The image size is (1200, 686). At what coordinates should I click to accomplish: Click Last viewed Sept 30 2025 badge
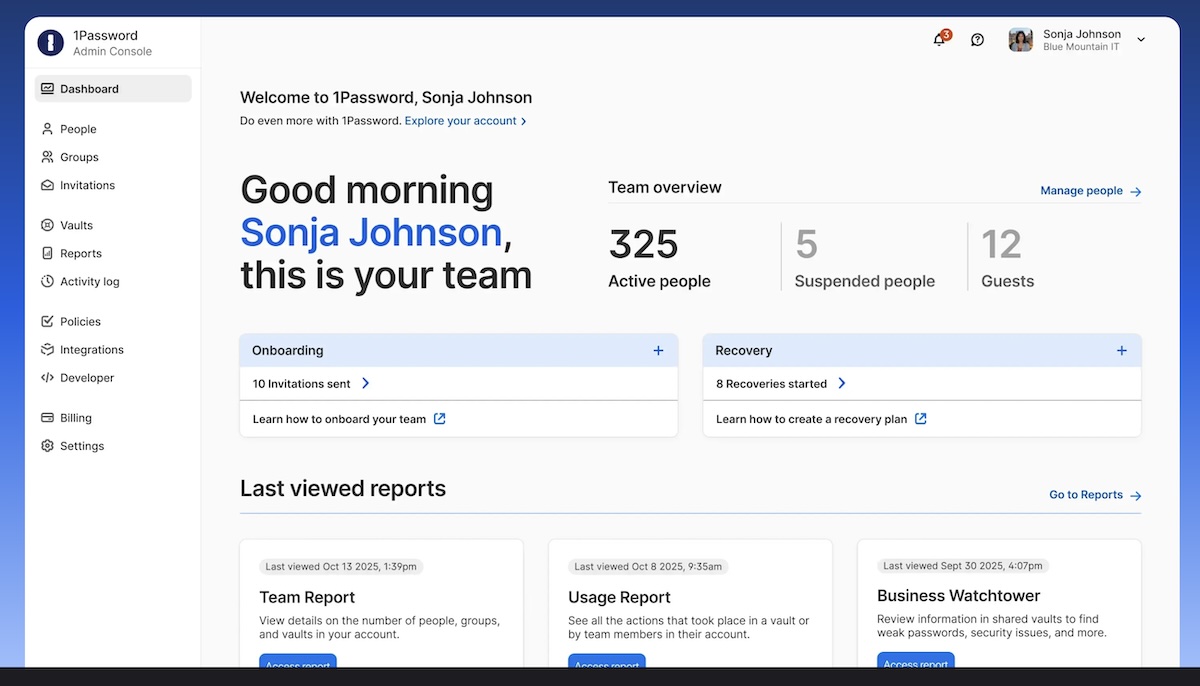coord(964,566)
